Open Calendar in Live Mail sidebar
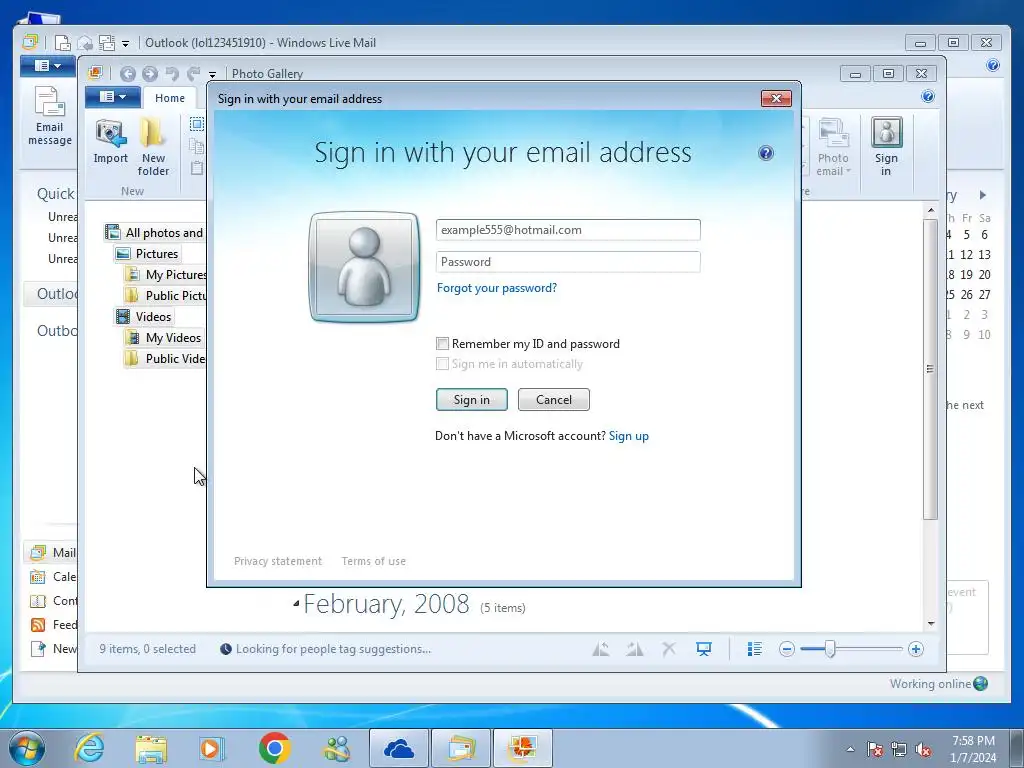The image size is (1024, 768). tap(52, 577)
